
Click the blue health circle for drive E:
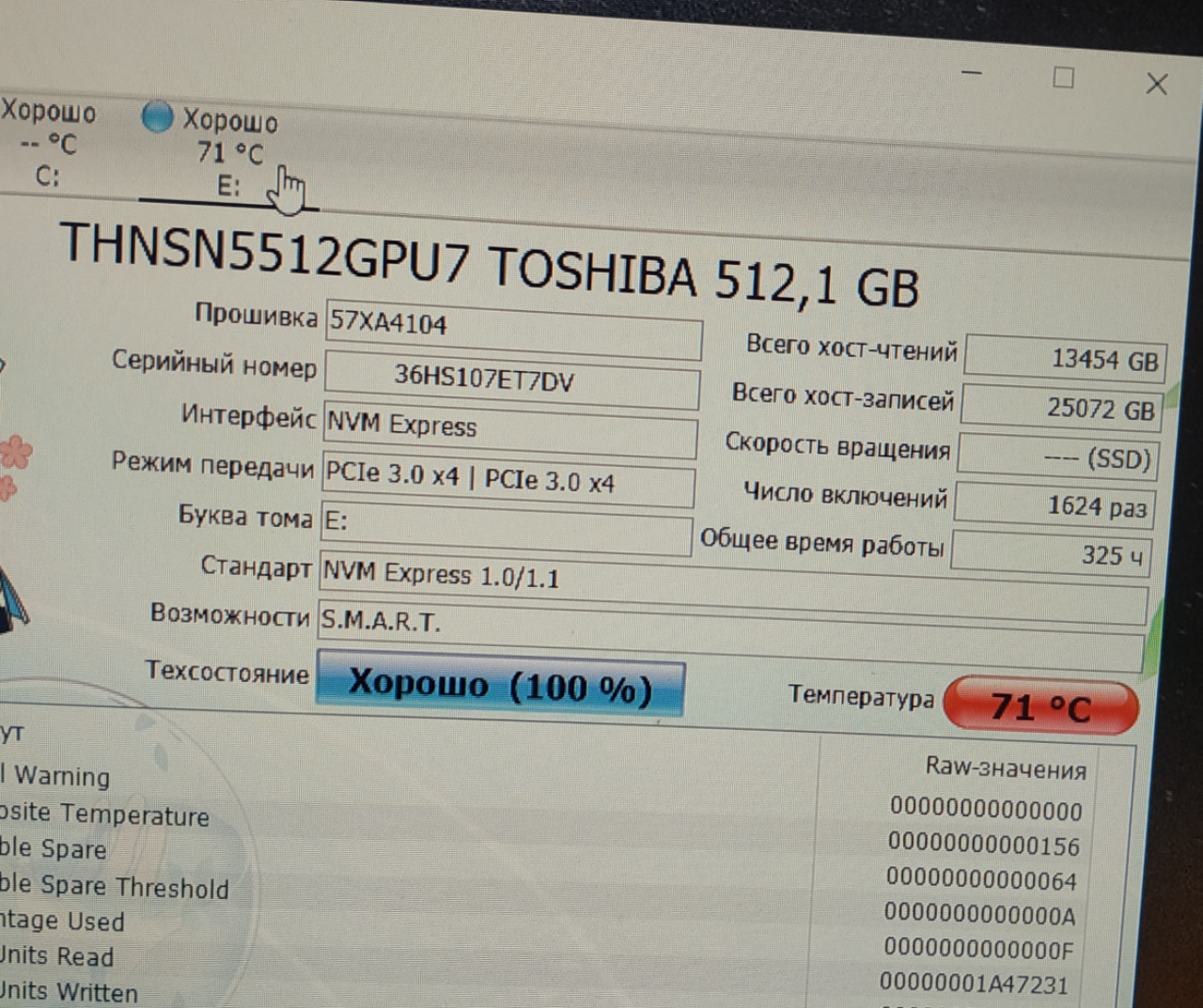158,116
